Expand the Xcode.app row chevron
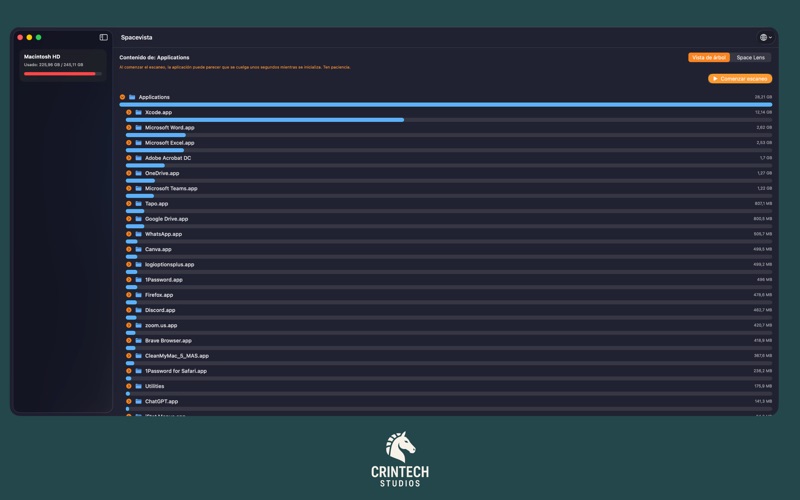The image size is (800, 500). click(x=129, y=112)
